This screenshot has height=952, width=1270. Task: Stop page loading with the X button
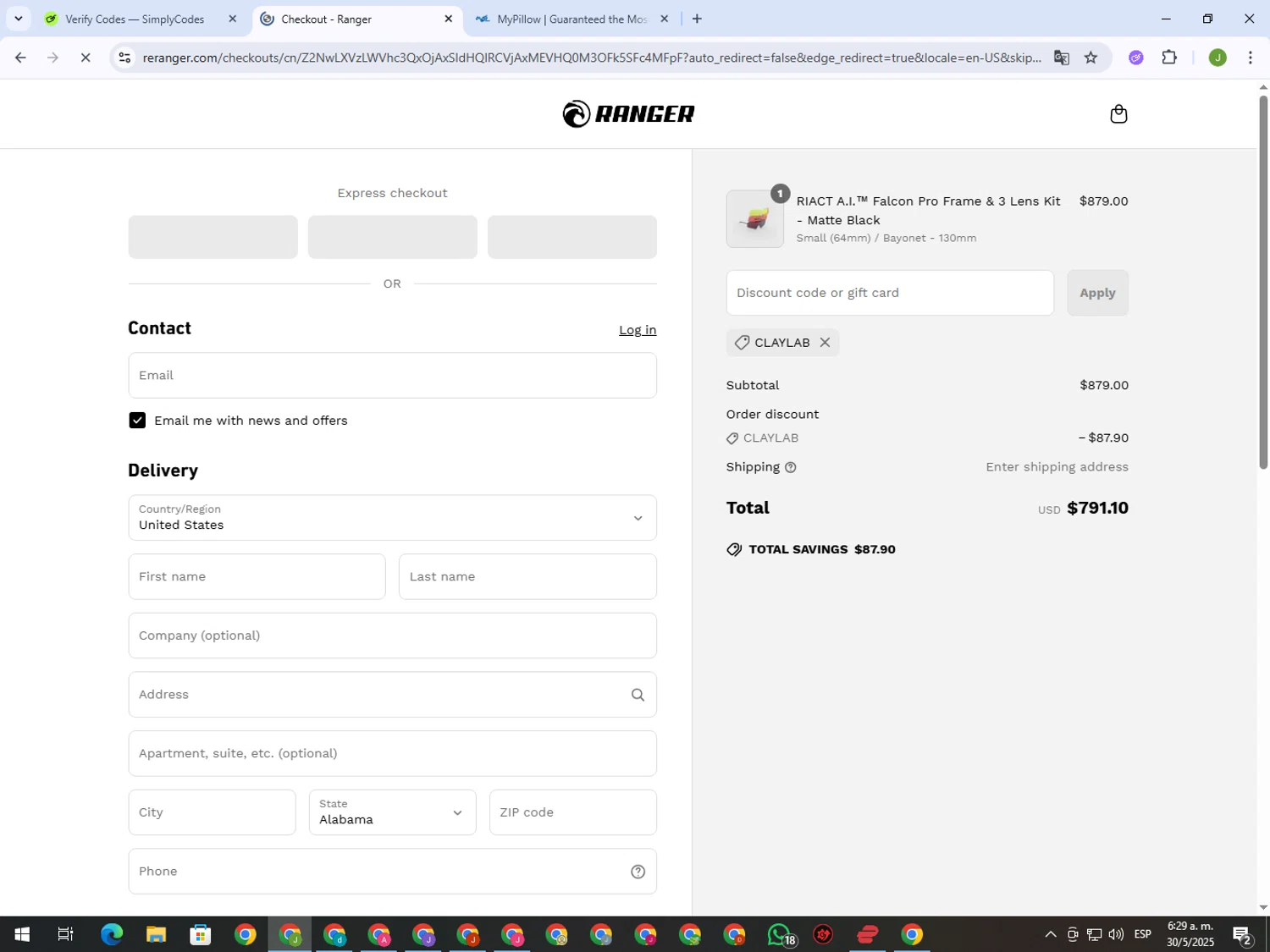[x=86, y=58]
